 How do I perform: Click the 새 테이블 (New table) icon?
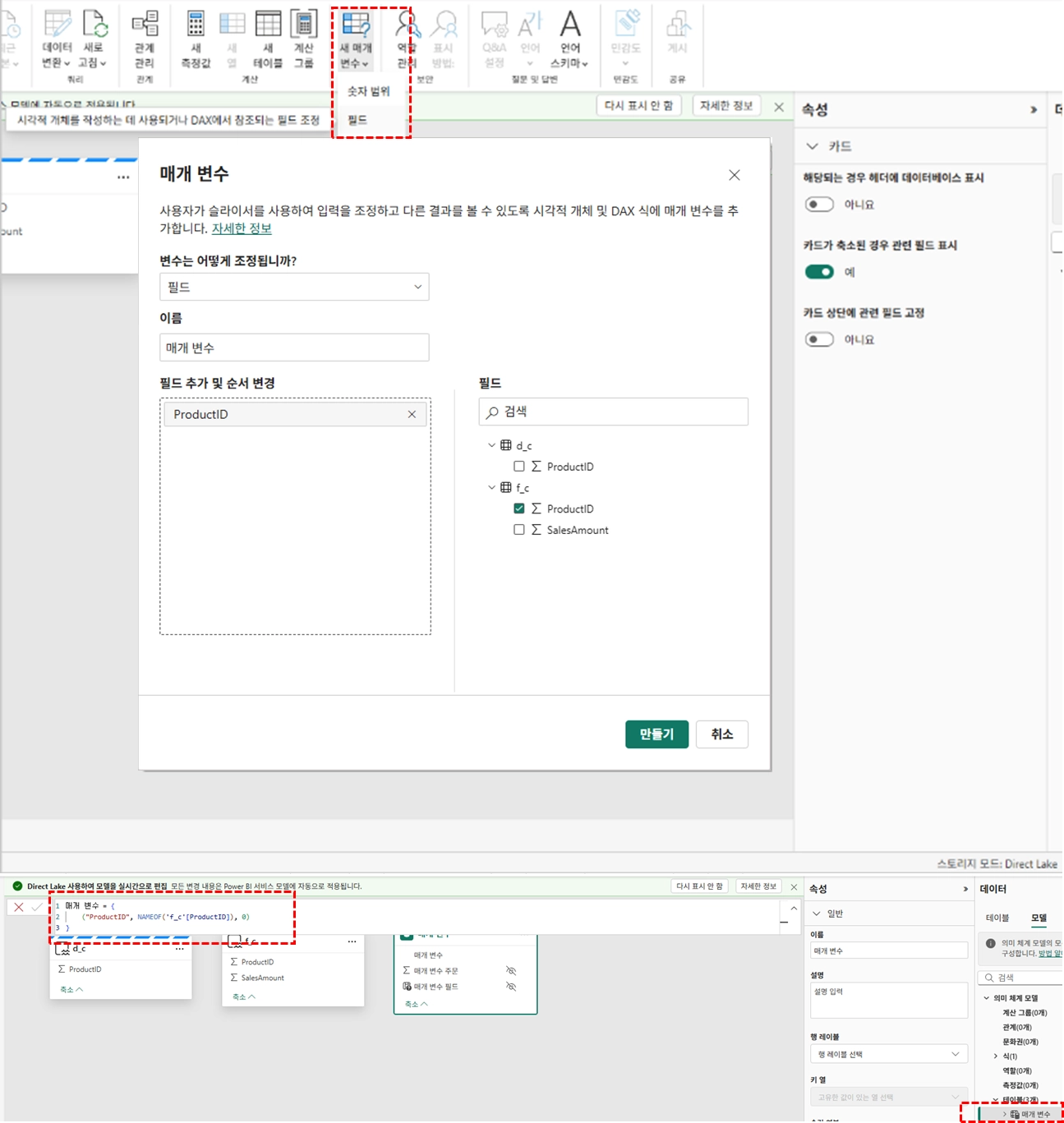[268, 26]
